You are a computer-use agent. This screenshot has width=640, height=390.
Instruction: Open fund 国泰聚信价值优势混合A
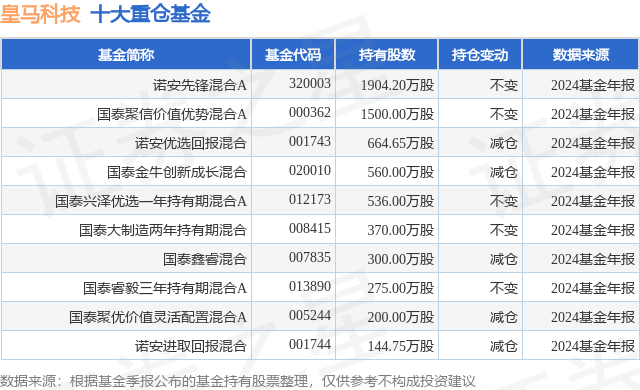tap(172, 114)
